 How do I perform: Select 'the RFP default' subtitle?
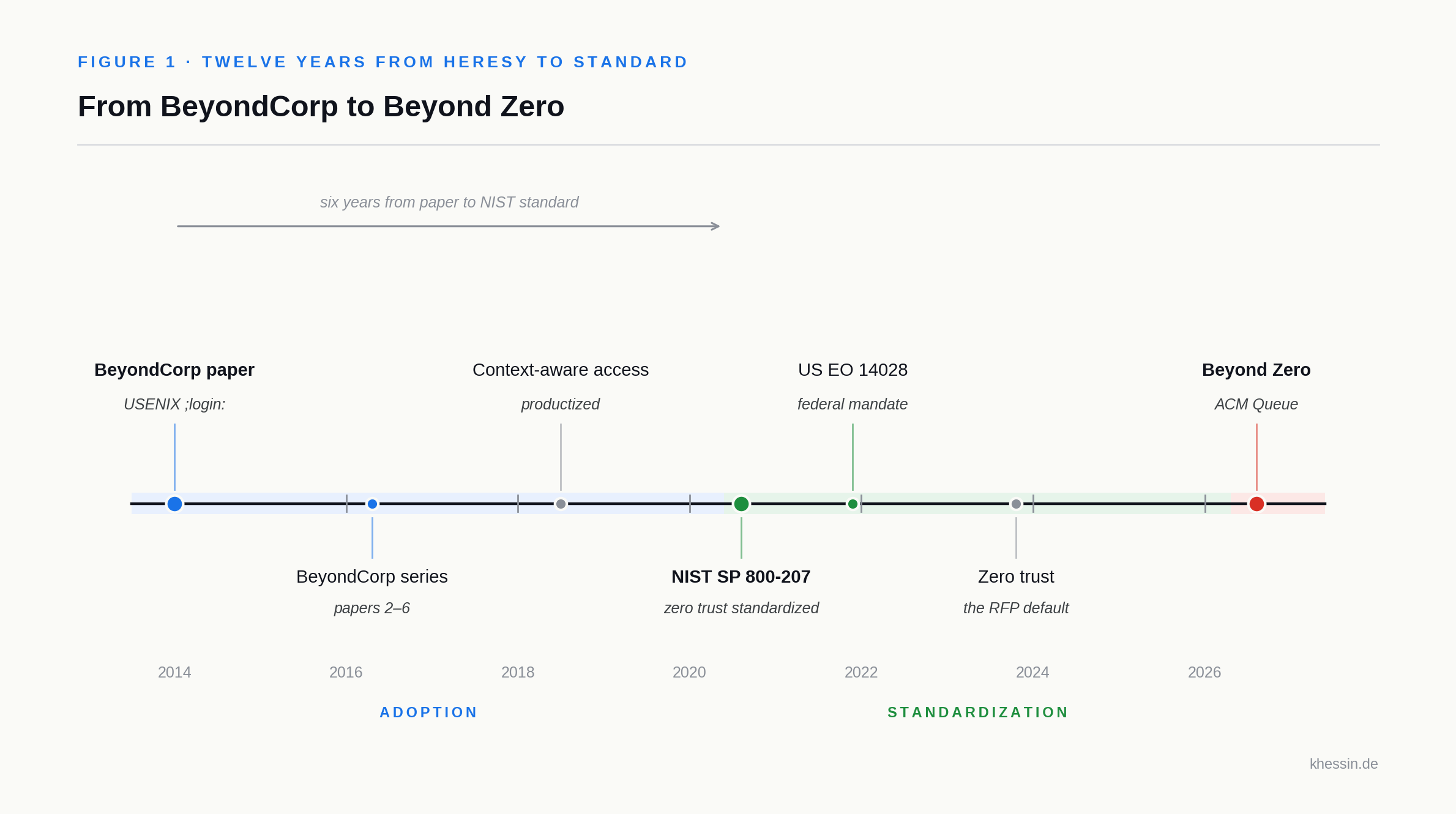coord(1016,608)
